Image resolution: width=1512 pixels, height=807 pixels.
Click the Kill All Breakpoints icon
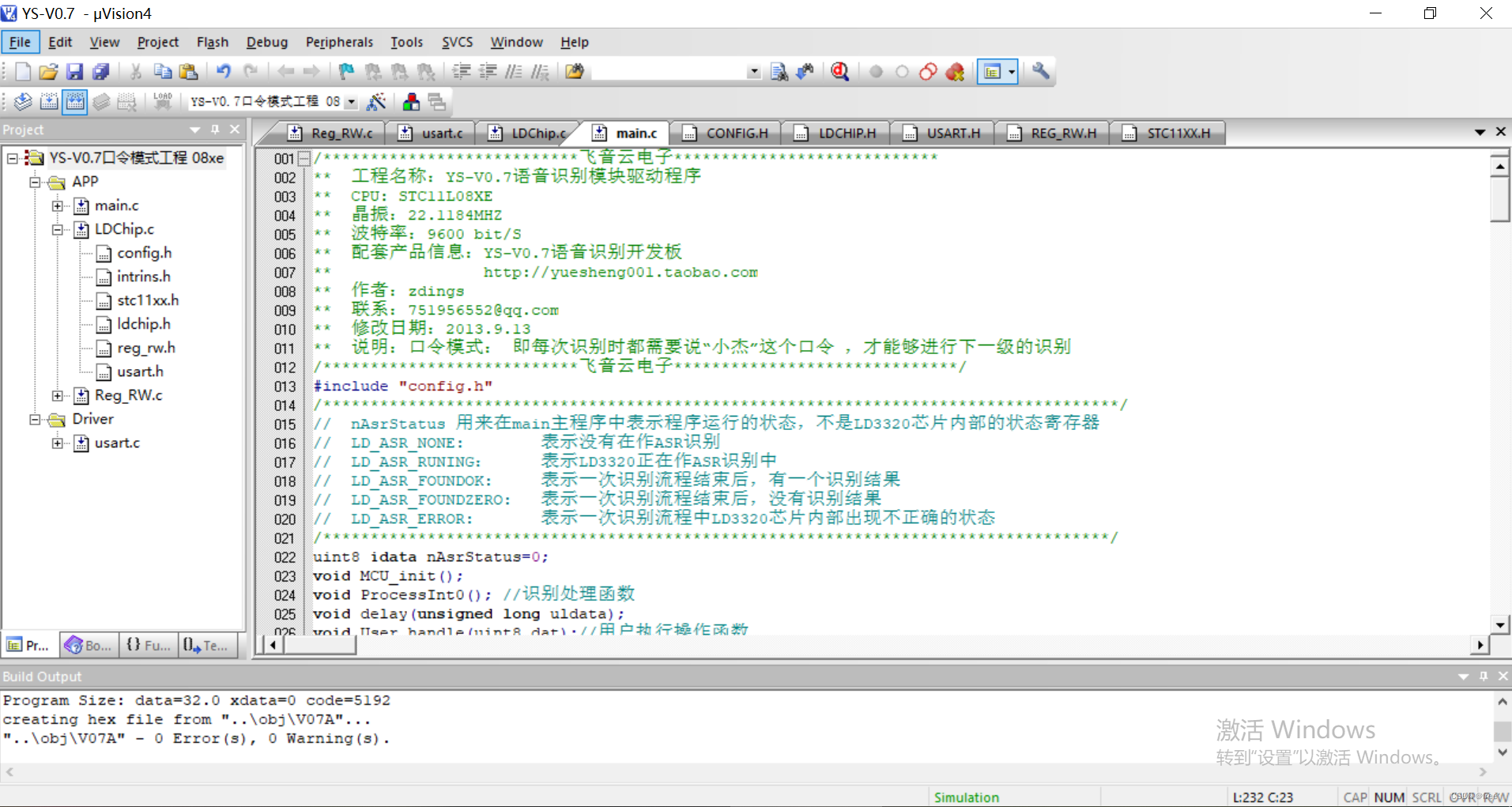pos(955,72)
